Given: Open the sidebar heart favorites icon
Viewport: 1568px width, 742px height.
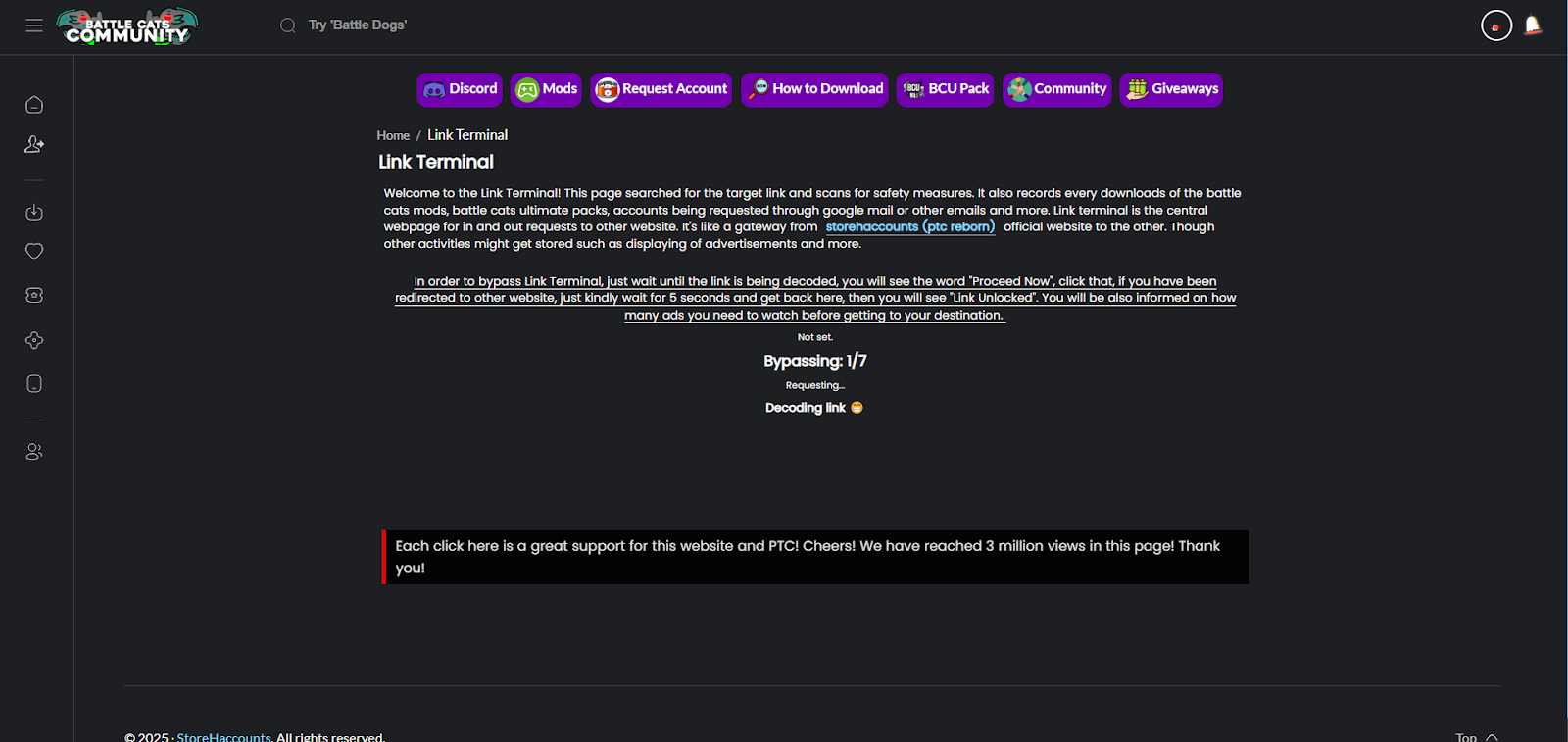Looking at the screenshot, I should point(34,252).
